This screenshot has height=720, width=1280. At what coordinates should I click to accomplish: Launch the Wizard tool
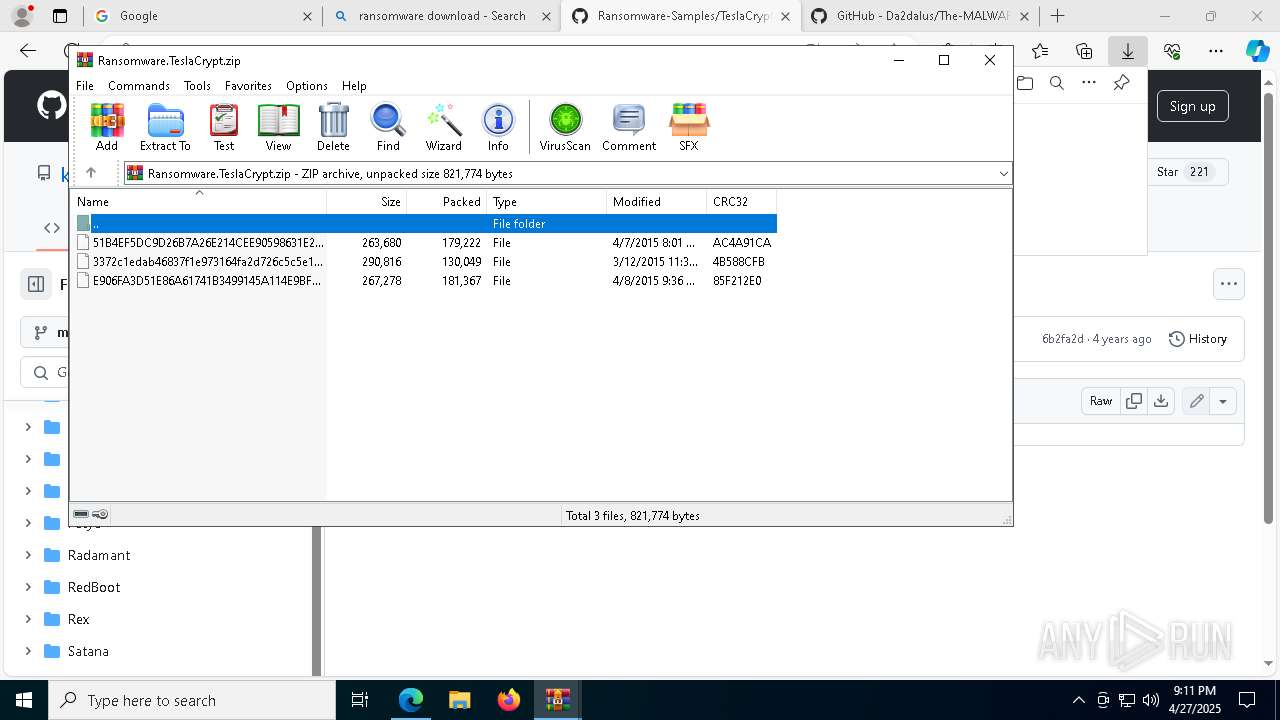(x=444, y=127)
